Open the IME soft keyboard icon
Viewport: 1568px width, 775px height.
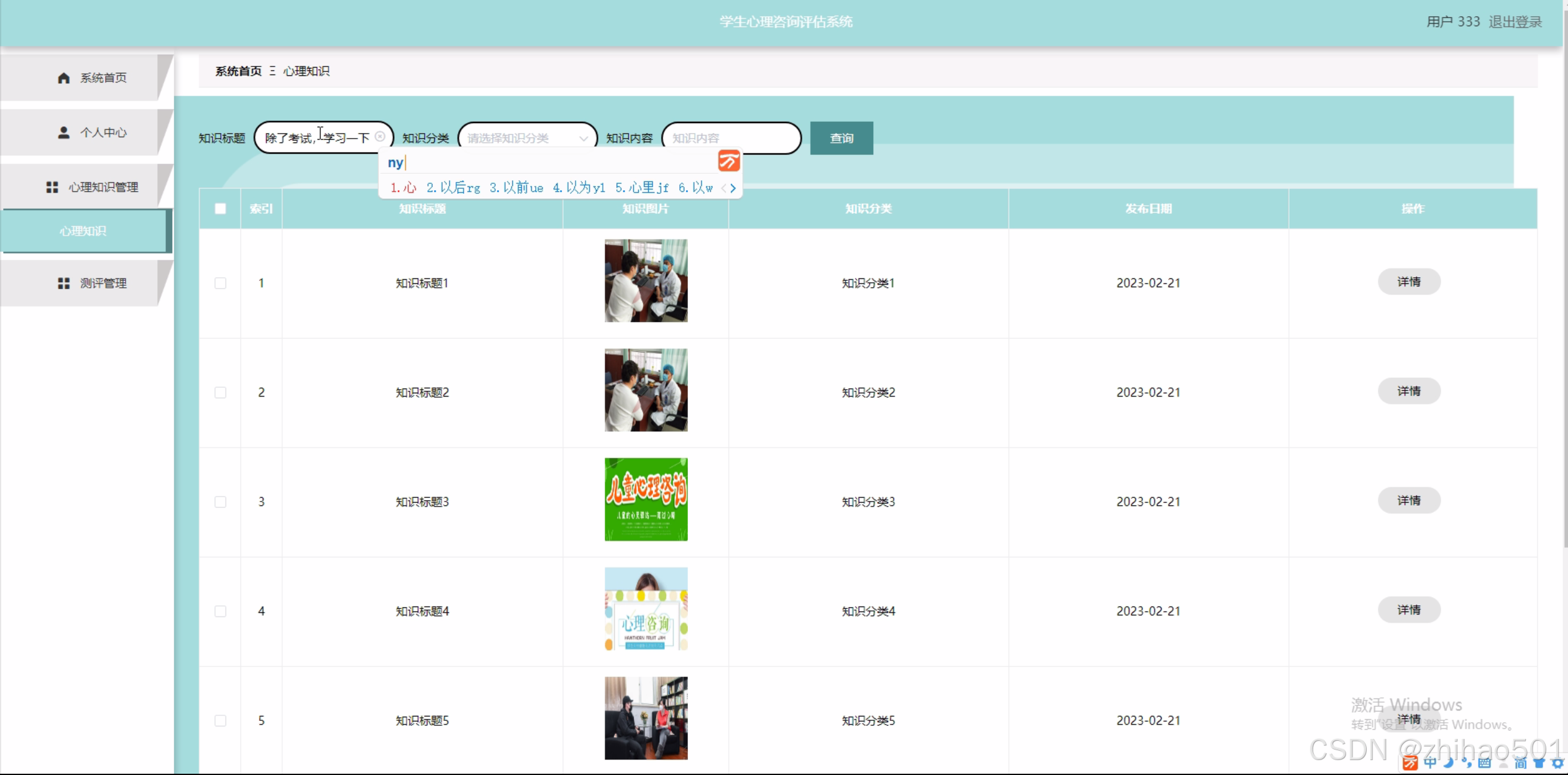(x=1485, y=763)
